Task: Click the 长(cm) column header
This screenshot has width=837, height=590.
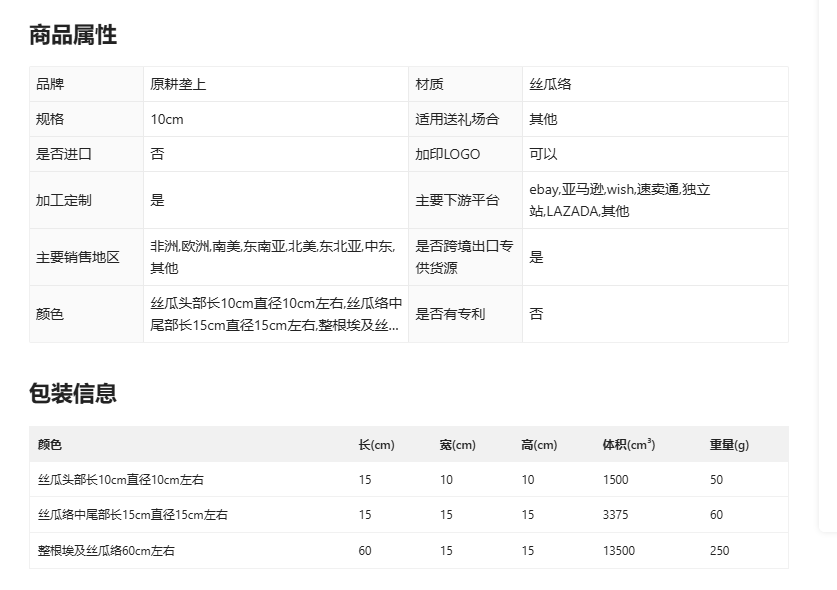Action: pyautogui.click(x=376, y=445)
